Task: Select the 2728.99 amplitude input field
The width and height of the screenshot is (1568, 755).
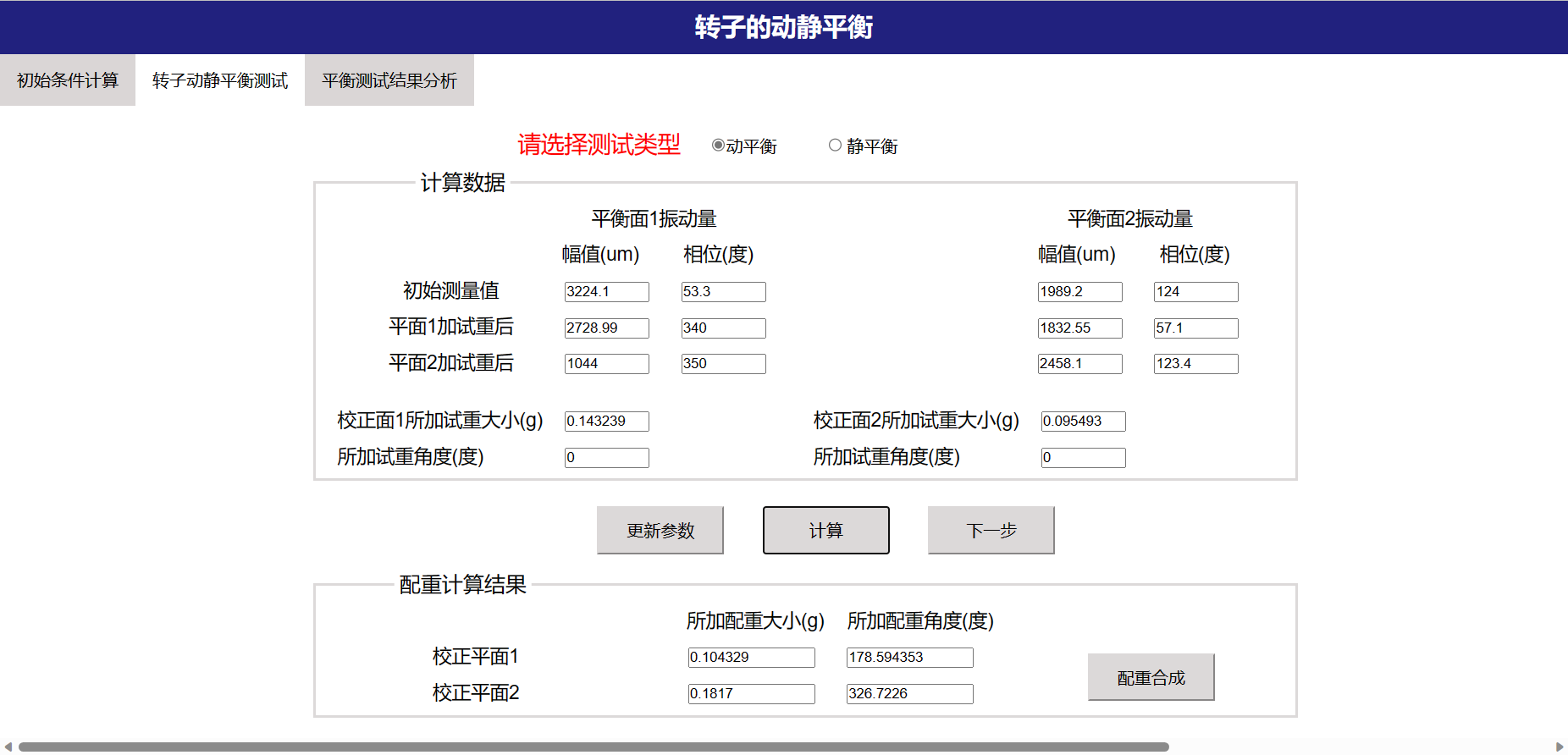Action: [x=606, y=328]
